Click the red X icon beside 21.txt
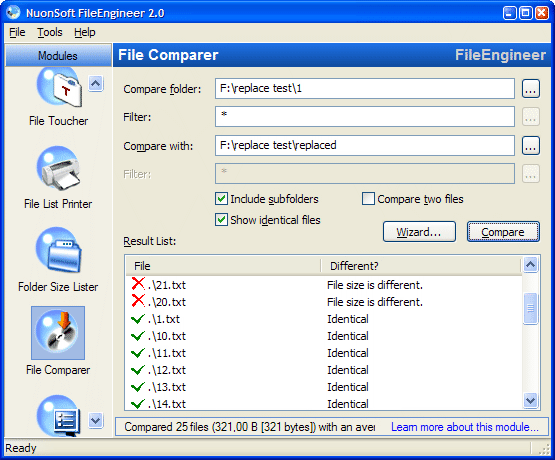The image size is (555, 460). (x=138, y=284)
